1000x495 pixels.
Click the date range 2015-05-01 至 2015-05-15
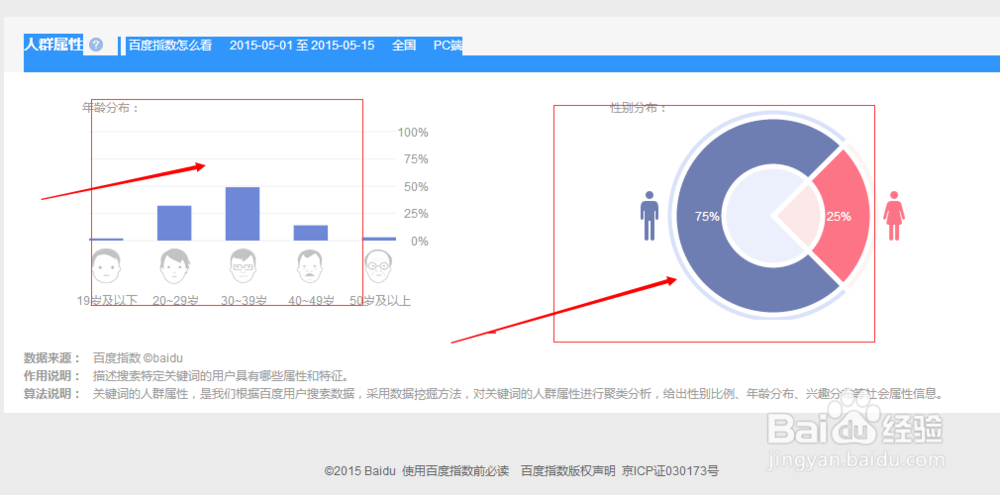(x=302, y=45)
